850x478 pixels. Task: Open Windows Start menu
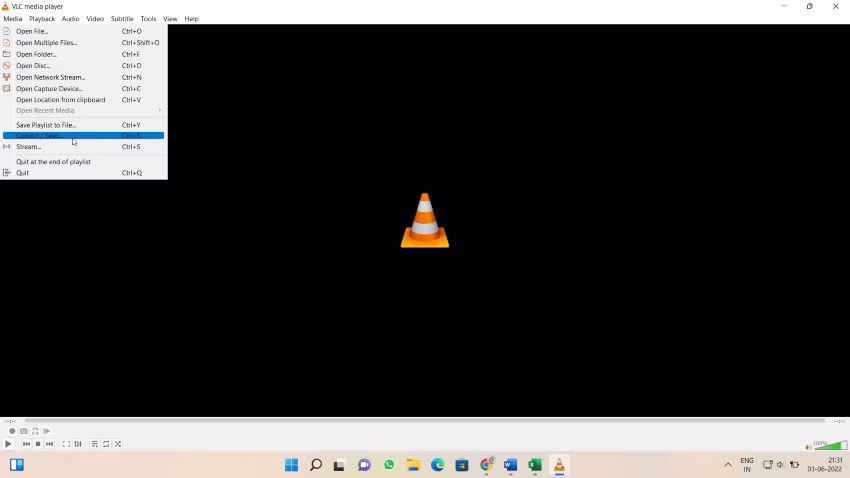pyautogui.click(x=292, y=465)
